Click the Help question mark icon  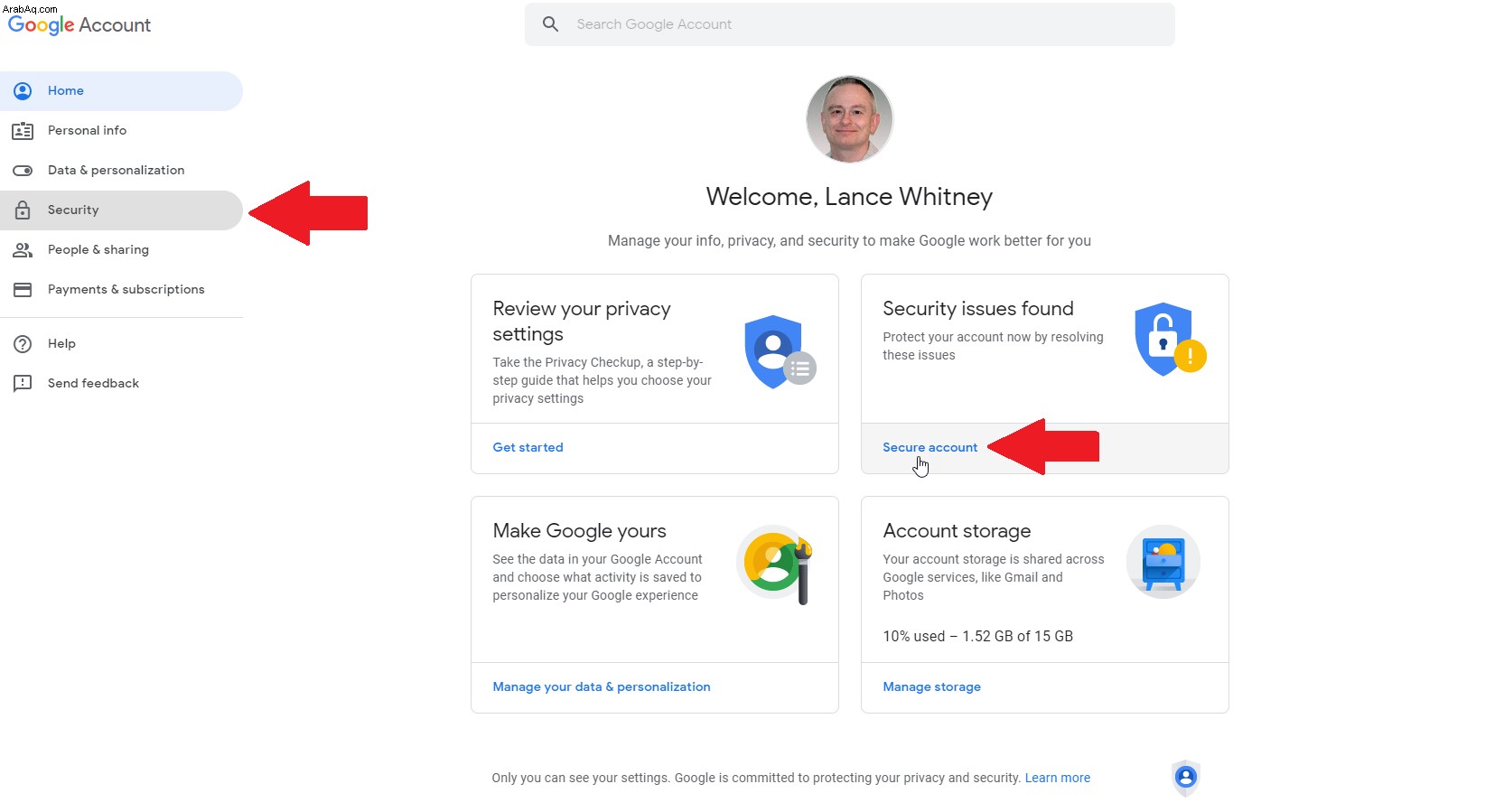(23, 344)
